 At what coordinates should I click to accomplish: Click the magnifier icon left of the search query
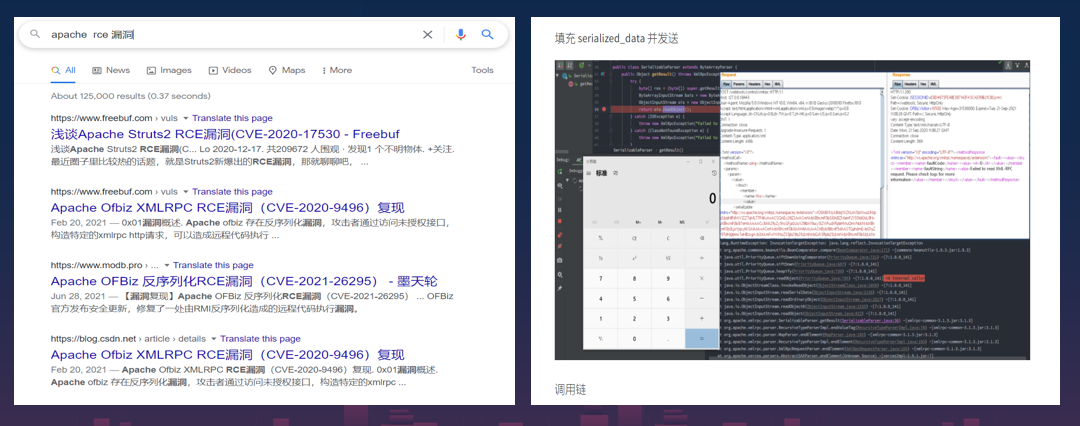(35, 34)
